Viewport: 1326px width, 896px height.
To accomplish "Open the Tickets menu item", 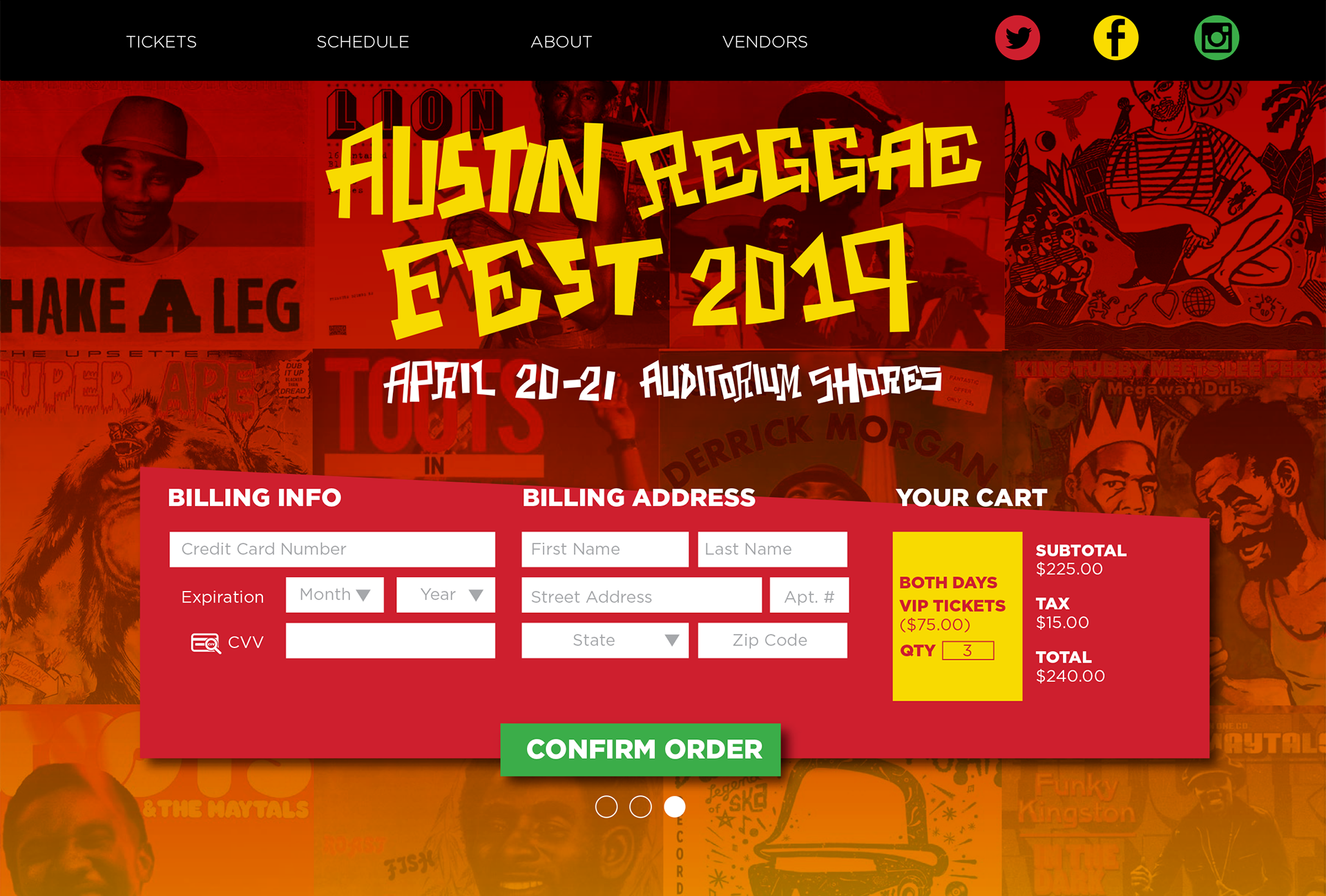I will (162, 42).
